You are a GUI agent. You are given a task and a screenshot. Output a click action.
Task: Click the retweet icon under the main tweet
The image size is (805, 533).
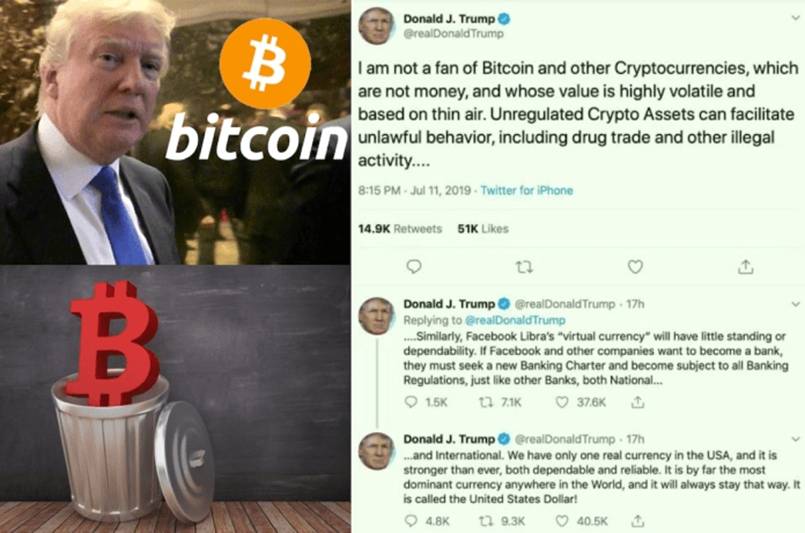point(524,267)
